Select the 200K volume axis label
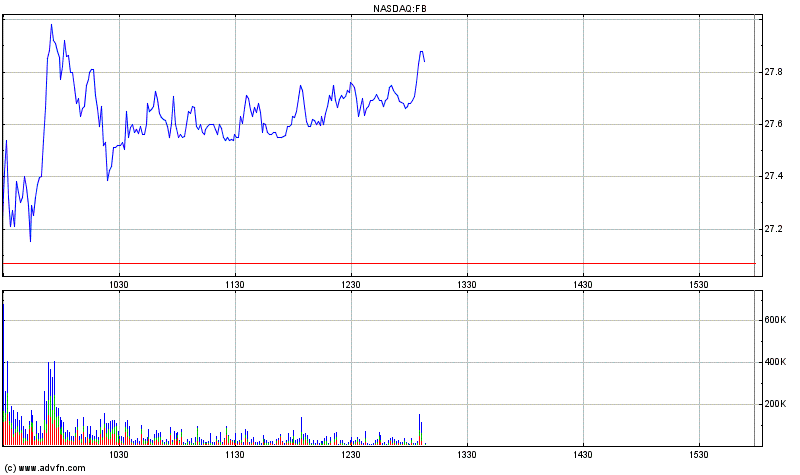Screen dimensions: 800x475 (775, 404)
